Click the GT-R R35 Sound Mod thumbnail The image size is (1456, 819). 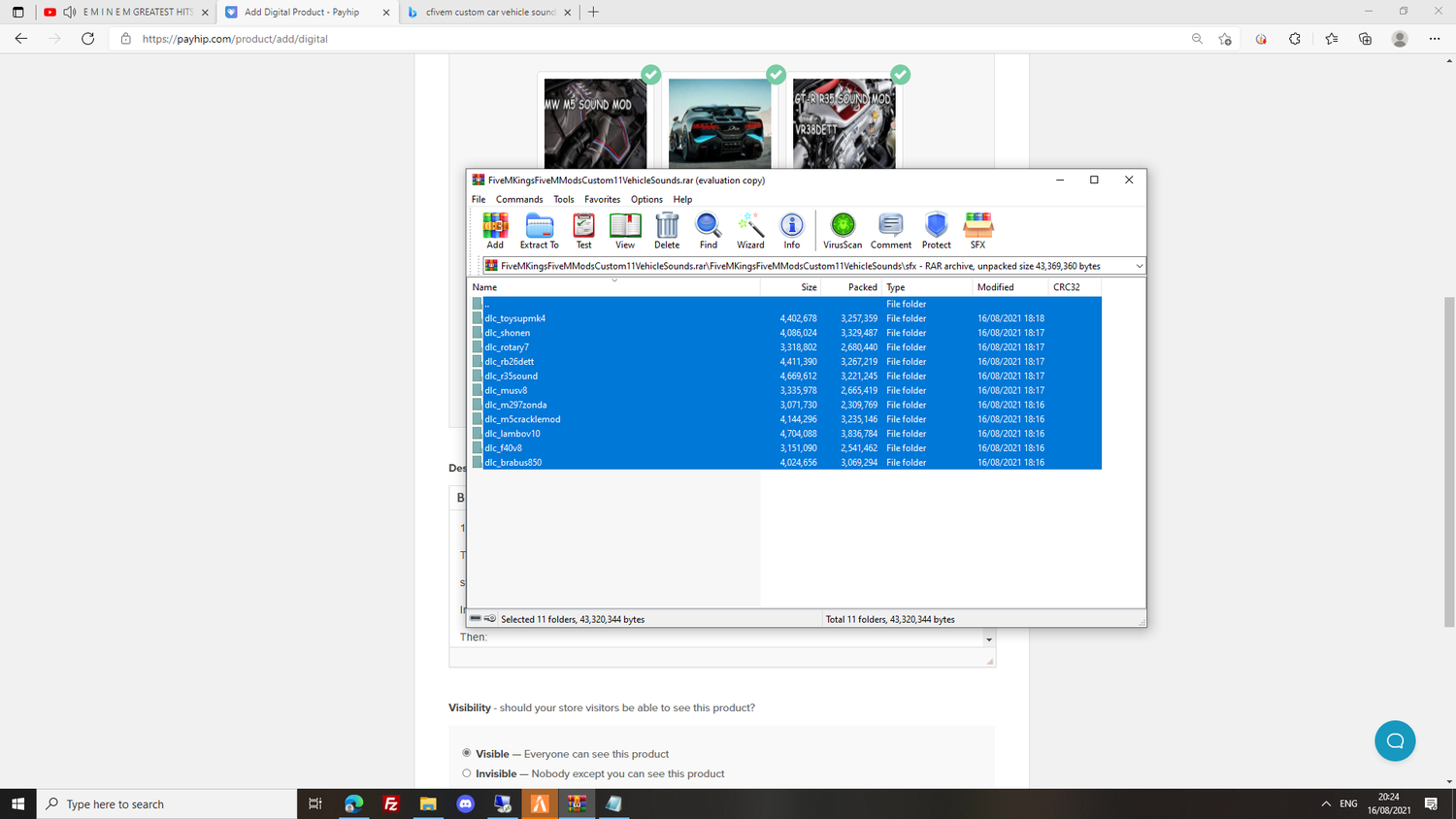tap(844, 123)
